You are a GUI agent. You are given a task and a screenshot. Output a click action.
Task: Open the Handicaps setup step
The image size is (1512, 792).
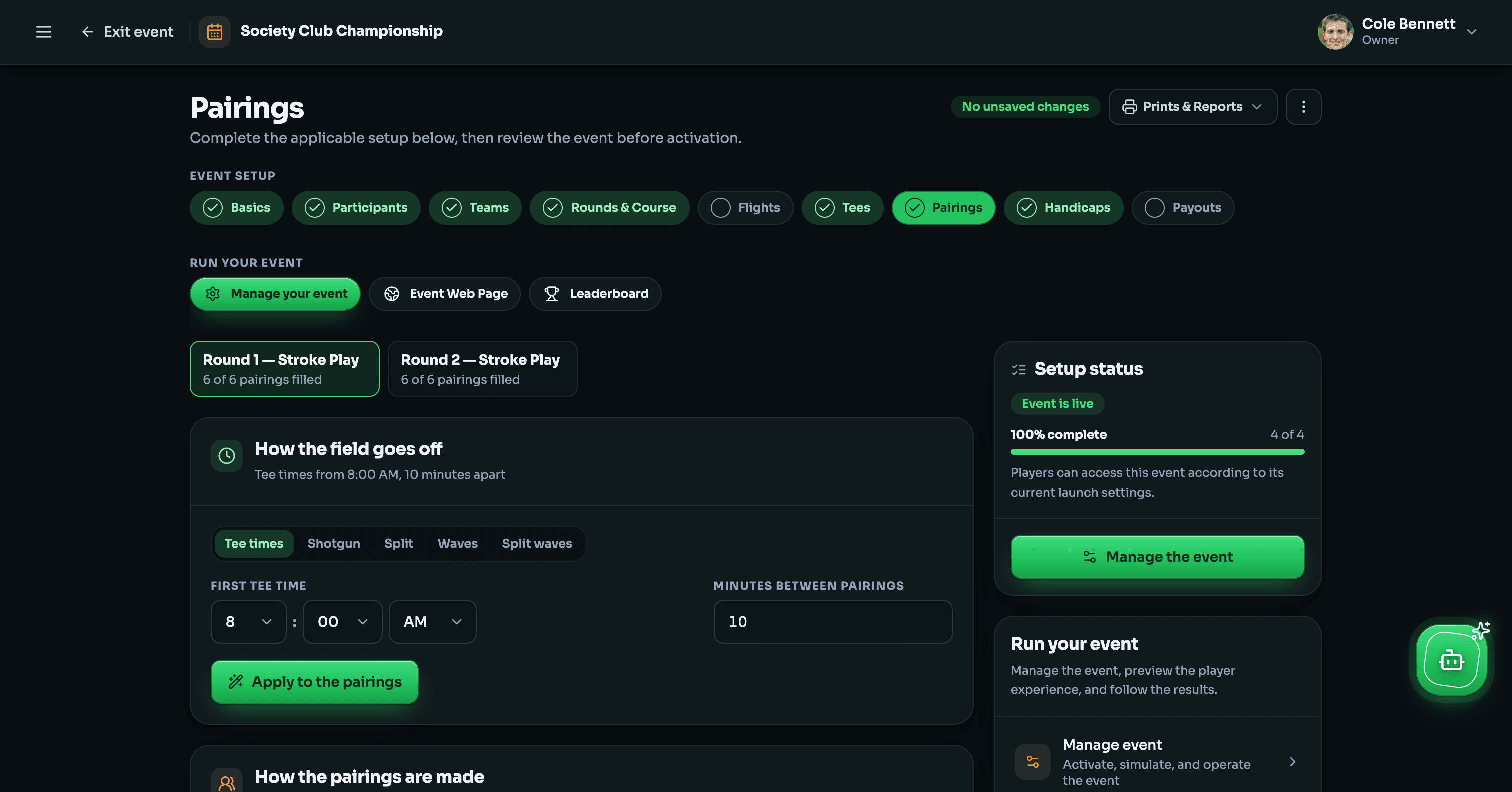click(1063, 208)
